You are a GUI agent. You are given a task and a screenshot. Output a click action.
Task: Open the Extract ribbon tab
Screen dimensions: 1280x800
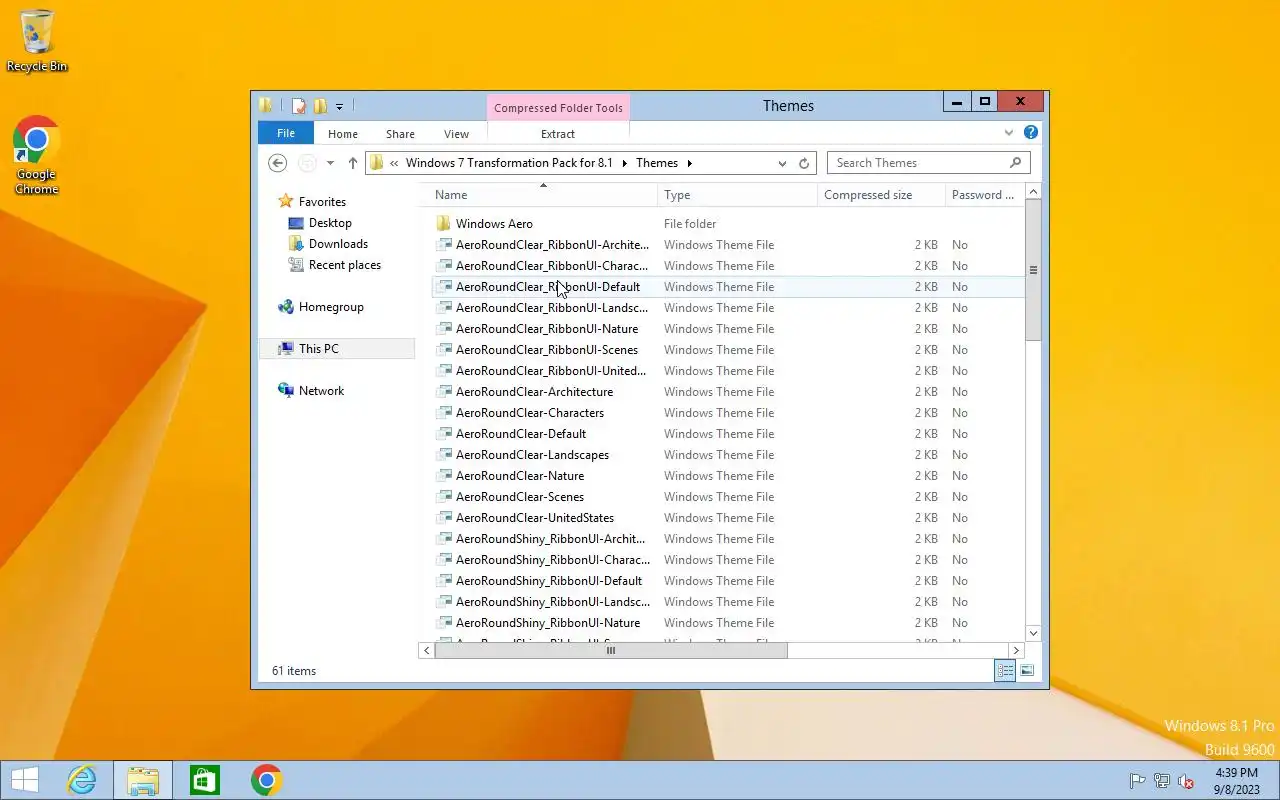558,134
